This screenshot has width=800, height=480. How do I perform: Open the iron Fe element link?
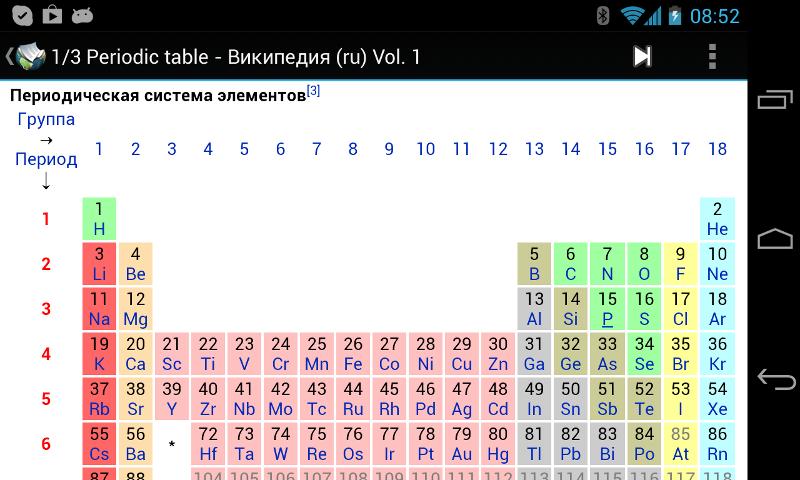(x=353, y=364)
